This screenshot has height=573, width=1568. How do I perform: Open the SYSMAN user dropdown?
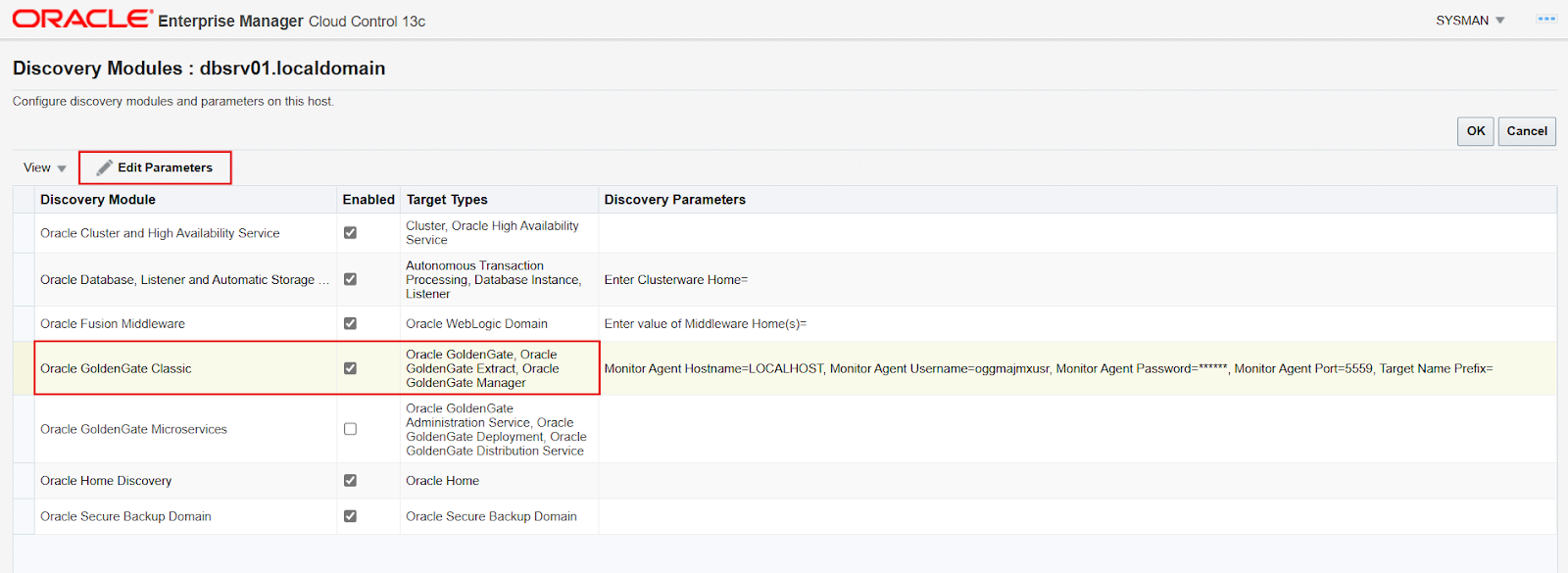pyautogui.click(x=1470, y=20)
